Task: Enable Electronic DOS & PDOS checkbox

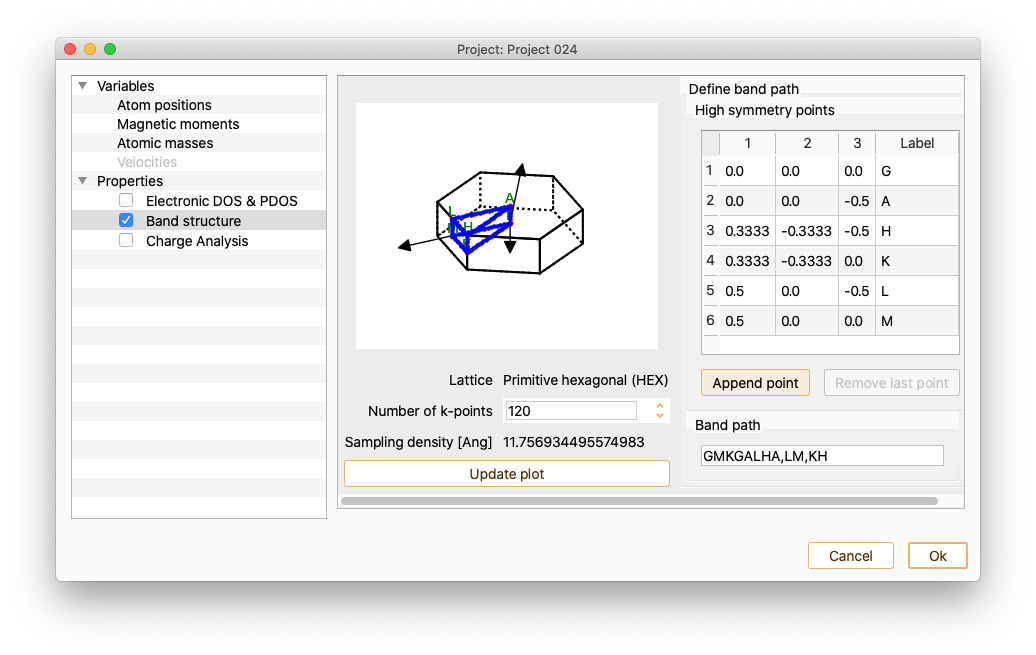Action: coord(126,200)
